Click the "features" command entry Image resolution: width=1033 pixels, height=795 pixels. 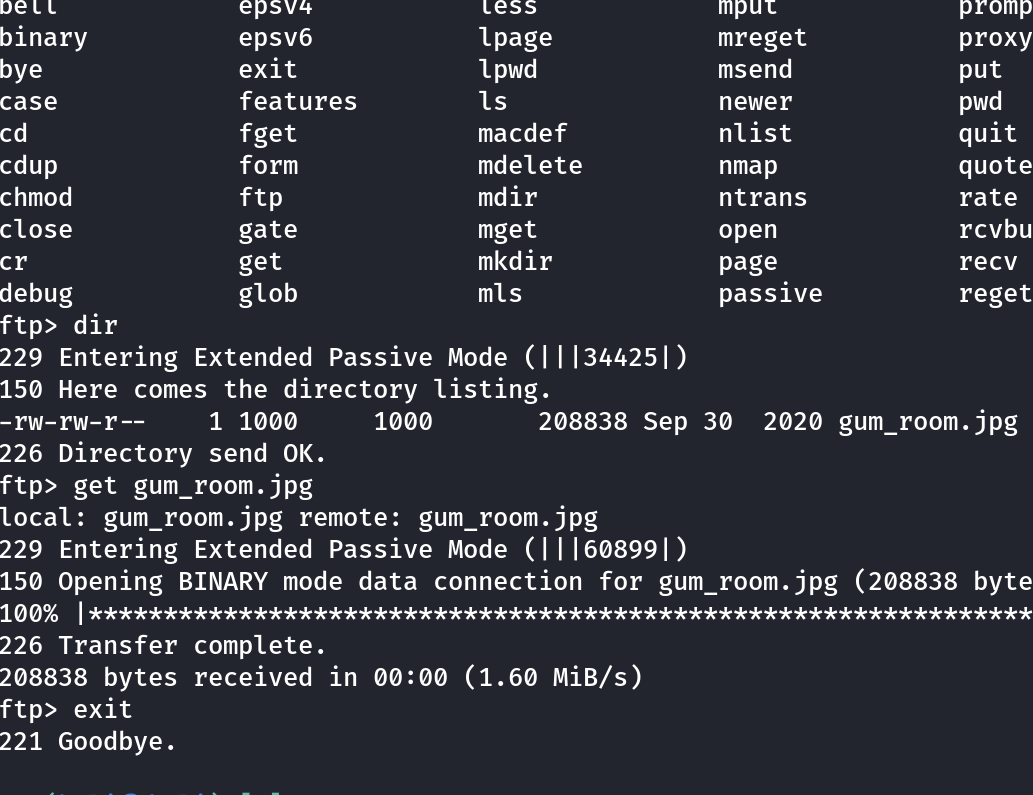pyautogui.click(x=297, y=101)
